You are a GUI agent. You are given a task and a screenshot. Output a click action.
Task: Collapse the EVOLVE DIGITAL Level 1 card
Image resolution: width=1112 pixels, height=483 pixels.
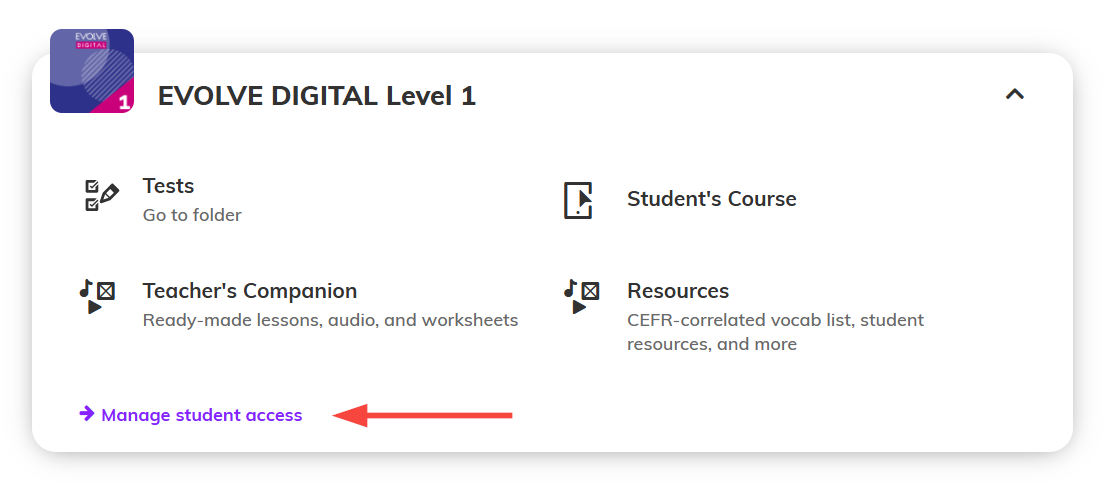pos(1015,94)
